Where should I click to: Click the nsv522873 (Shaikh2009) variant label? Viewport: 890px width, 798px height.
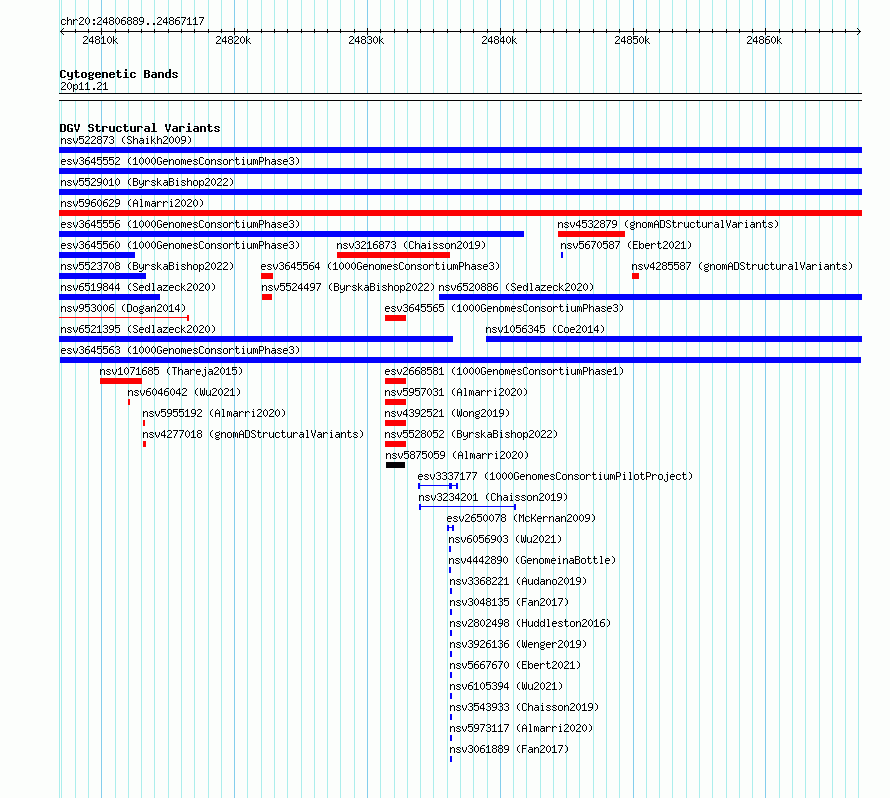tap(126, 140)
